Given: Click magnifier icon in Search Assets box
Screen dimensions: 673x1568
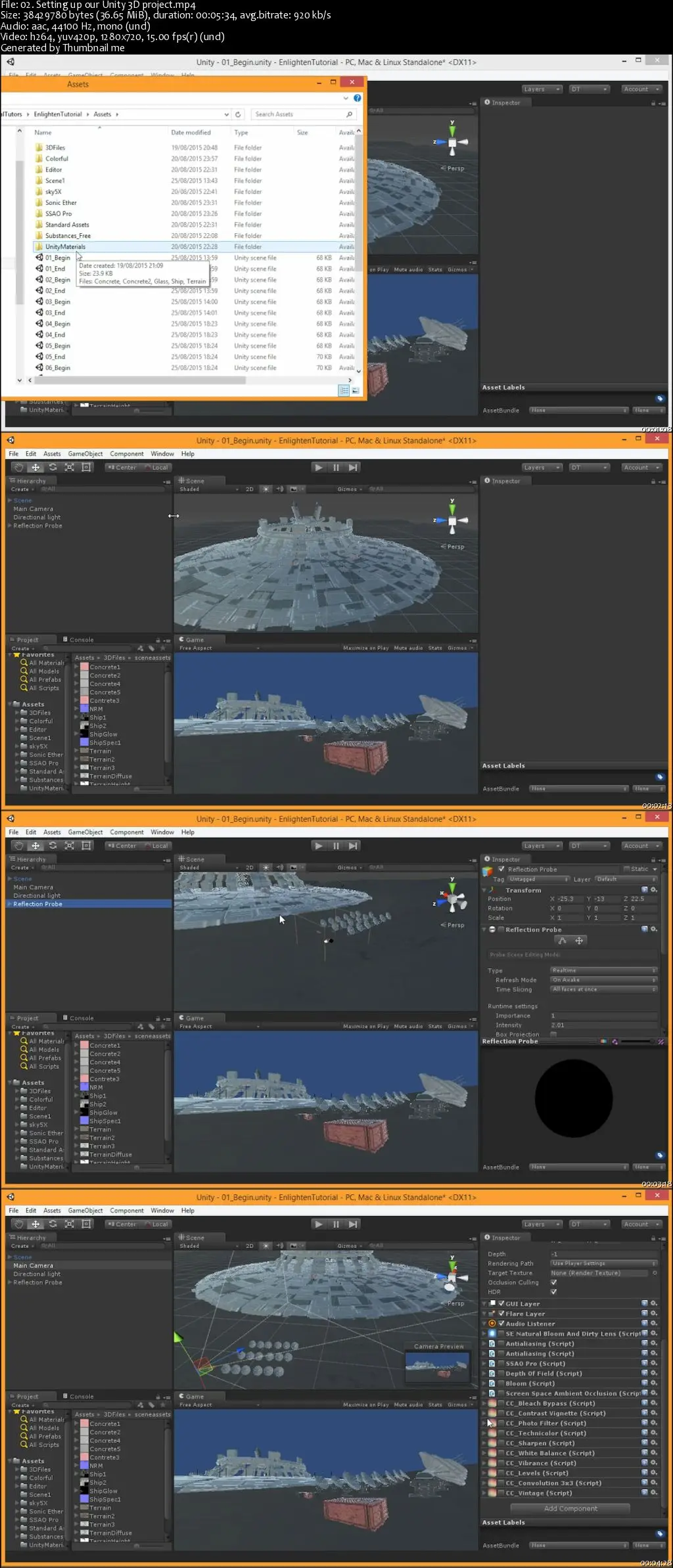Looking at the screenshot, I should 349,114.
